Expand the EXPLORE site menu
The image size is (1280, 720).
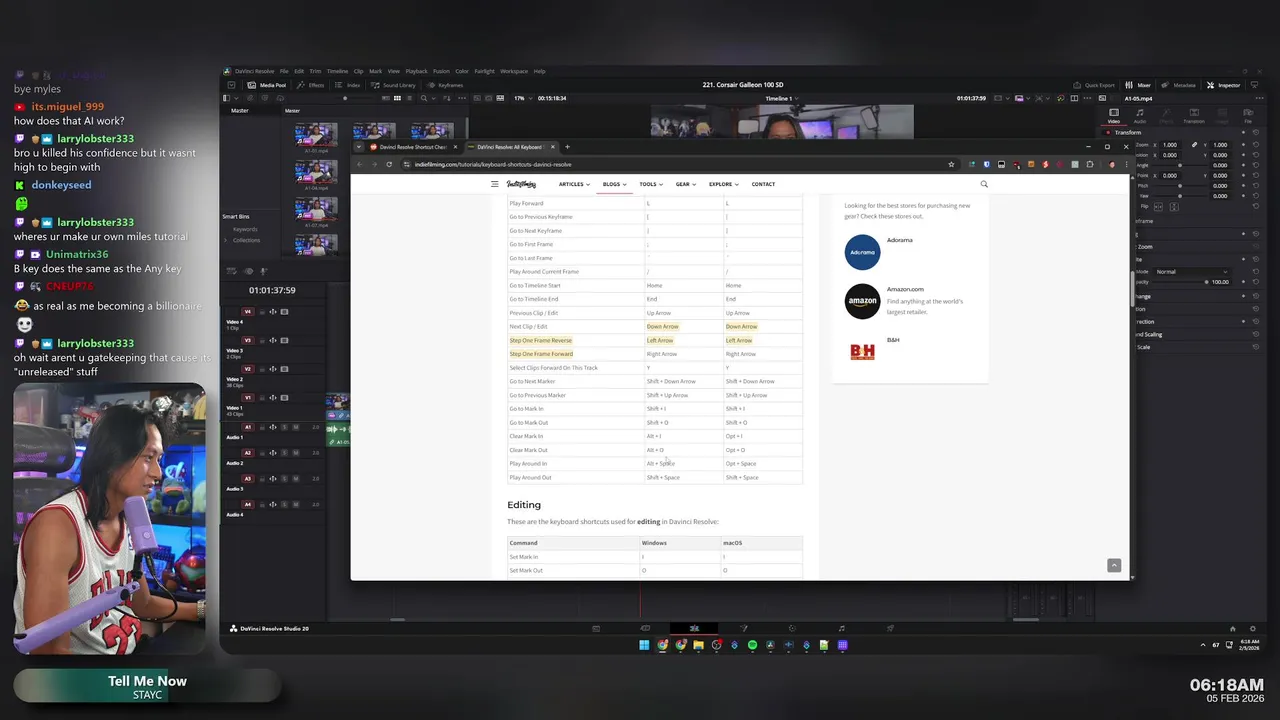click(724, 184)
